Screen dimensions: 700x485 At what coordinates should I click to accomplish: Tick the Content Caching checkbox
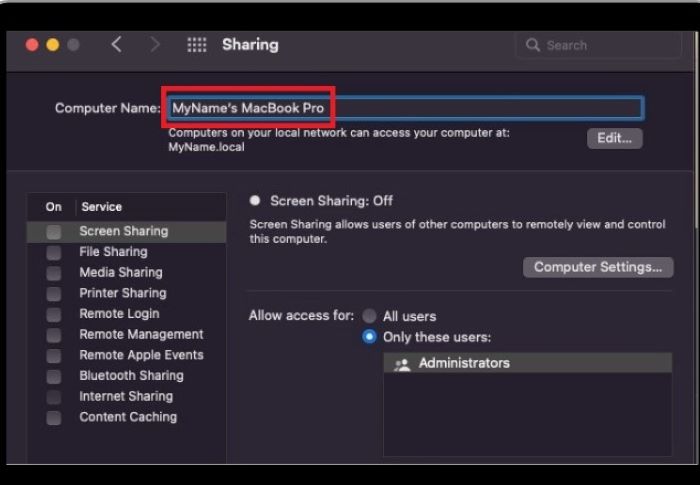click(54, 418)
